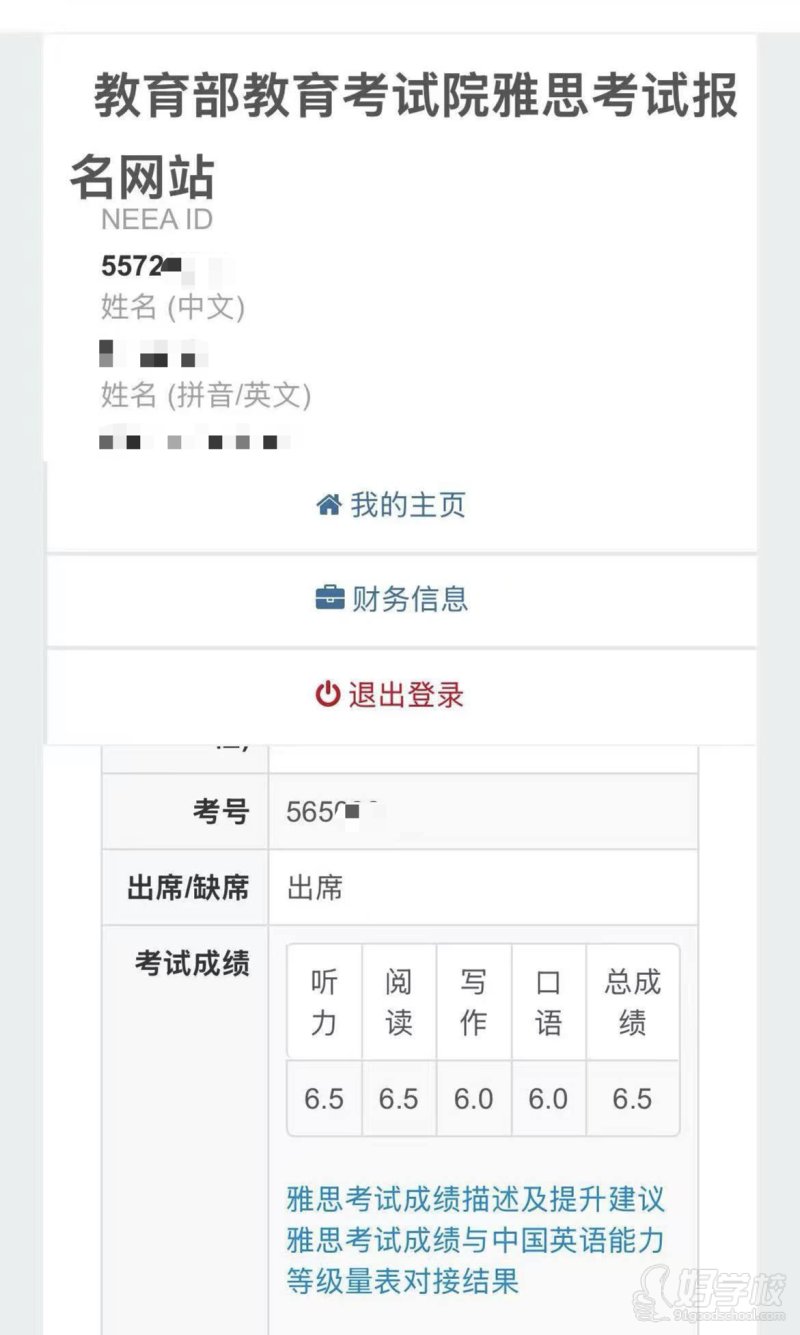
Task: Click the 考试成绩 row label
Action: [184, 965]
